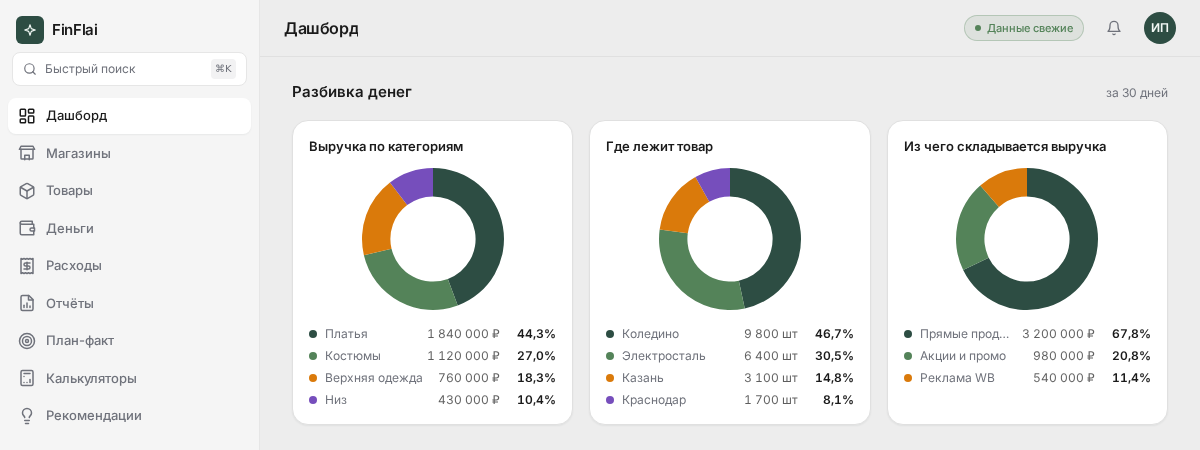Click the 3 200 000 ₽ value
Image resolution: width=1200 pixels, height=450 pixels.
1058,334
